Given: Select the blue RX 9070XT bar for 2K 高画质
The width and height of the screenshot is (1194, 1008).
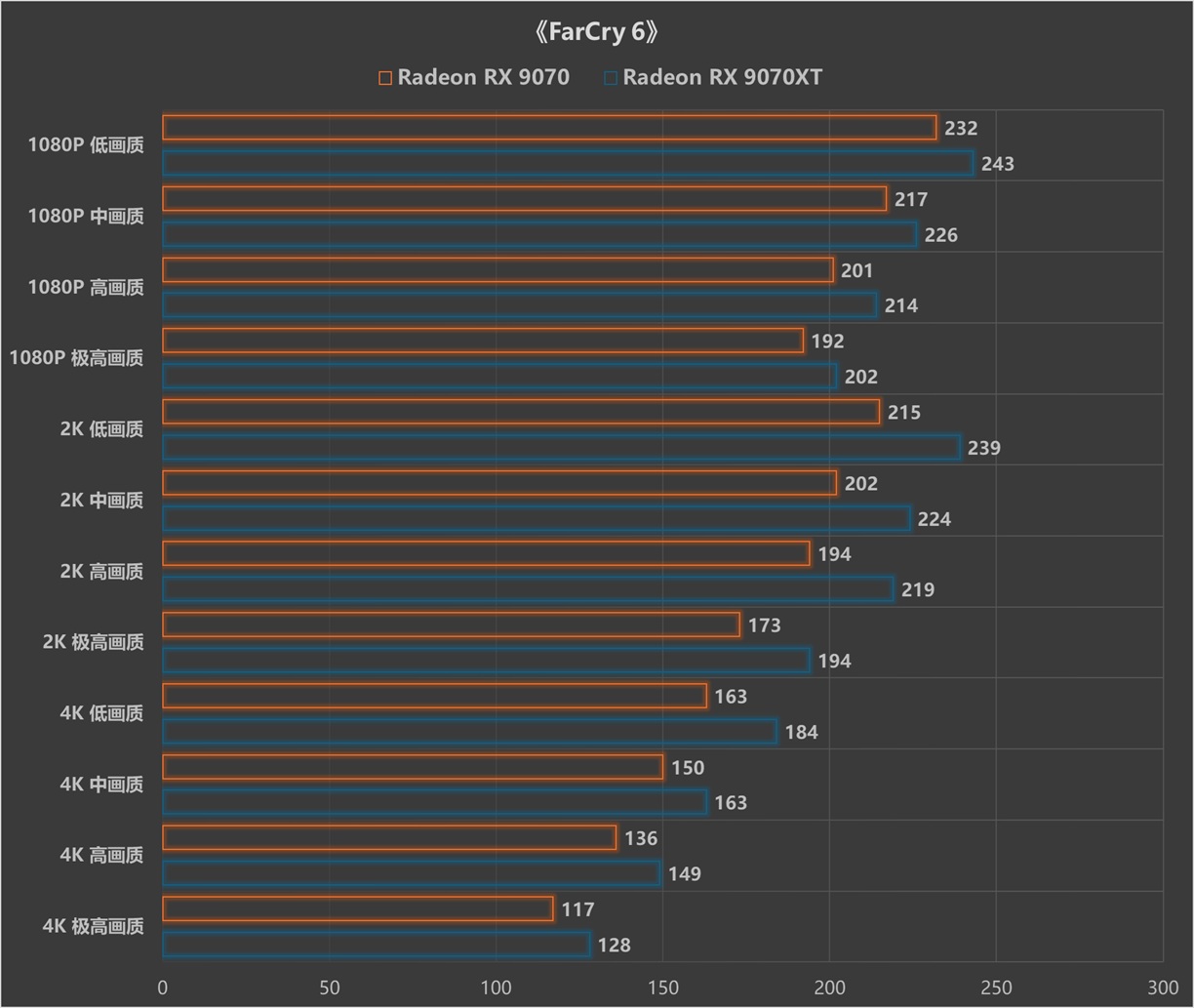Looking at the screenshot, I should pos(529,589).
